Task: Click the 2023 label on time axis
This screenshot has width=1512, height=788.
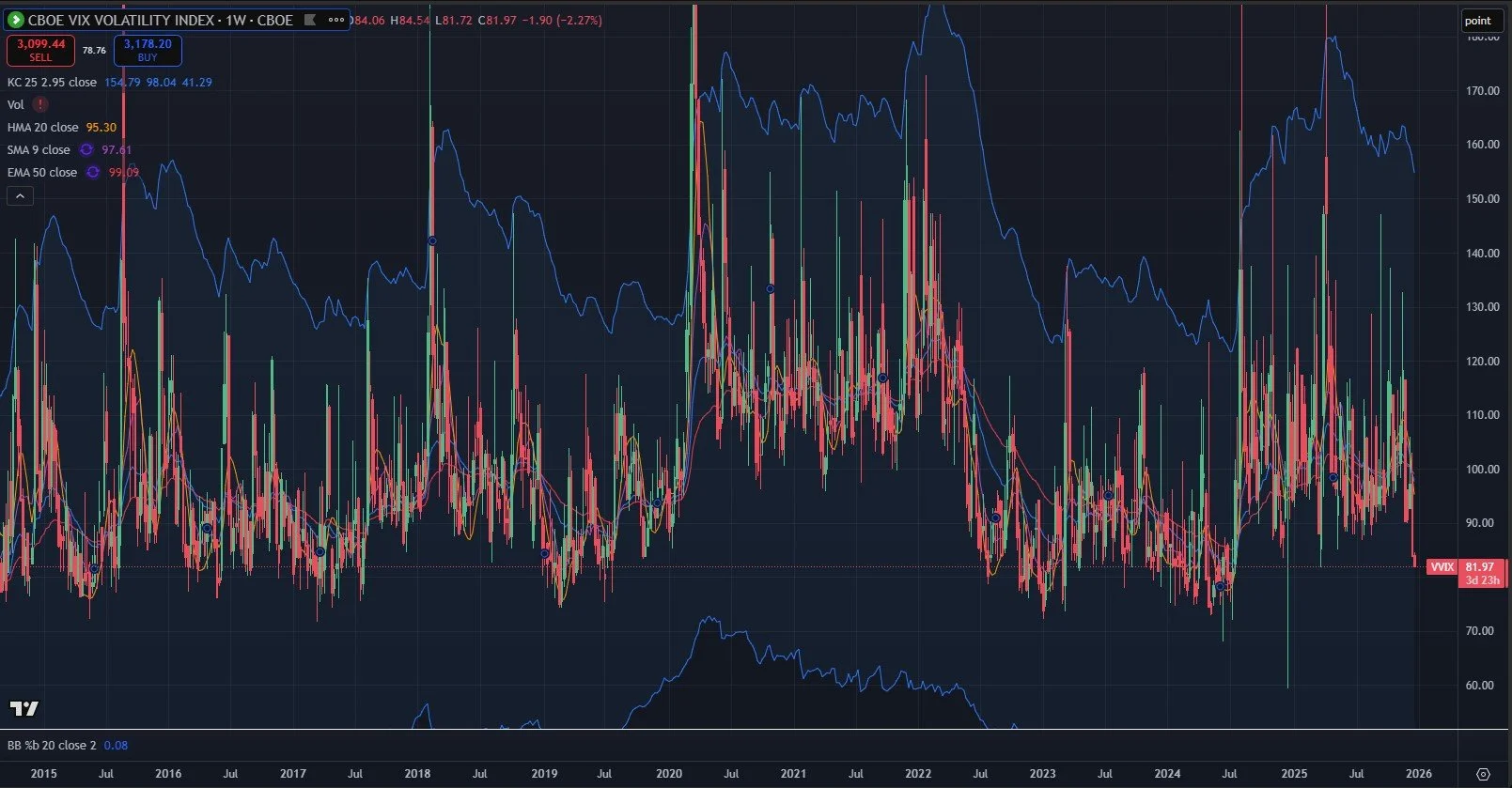Action: tap(1042, 774)
